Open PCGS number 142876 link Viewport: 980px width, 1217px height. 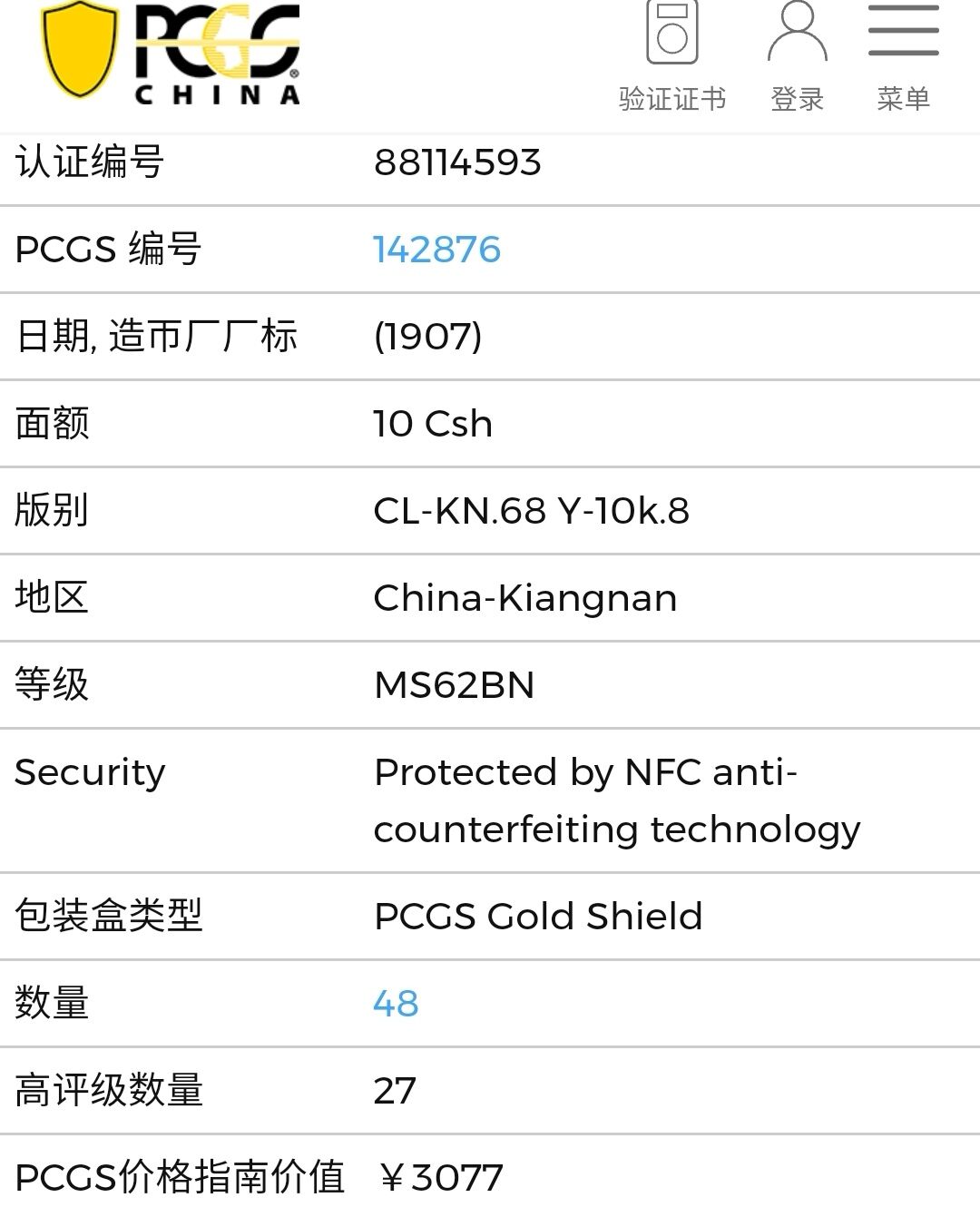pyautogui.click(x=437, y=250)
